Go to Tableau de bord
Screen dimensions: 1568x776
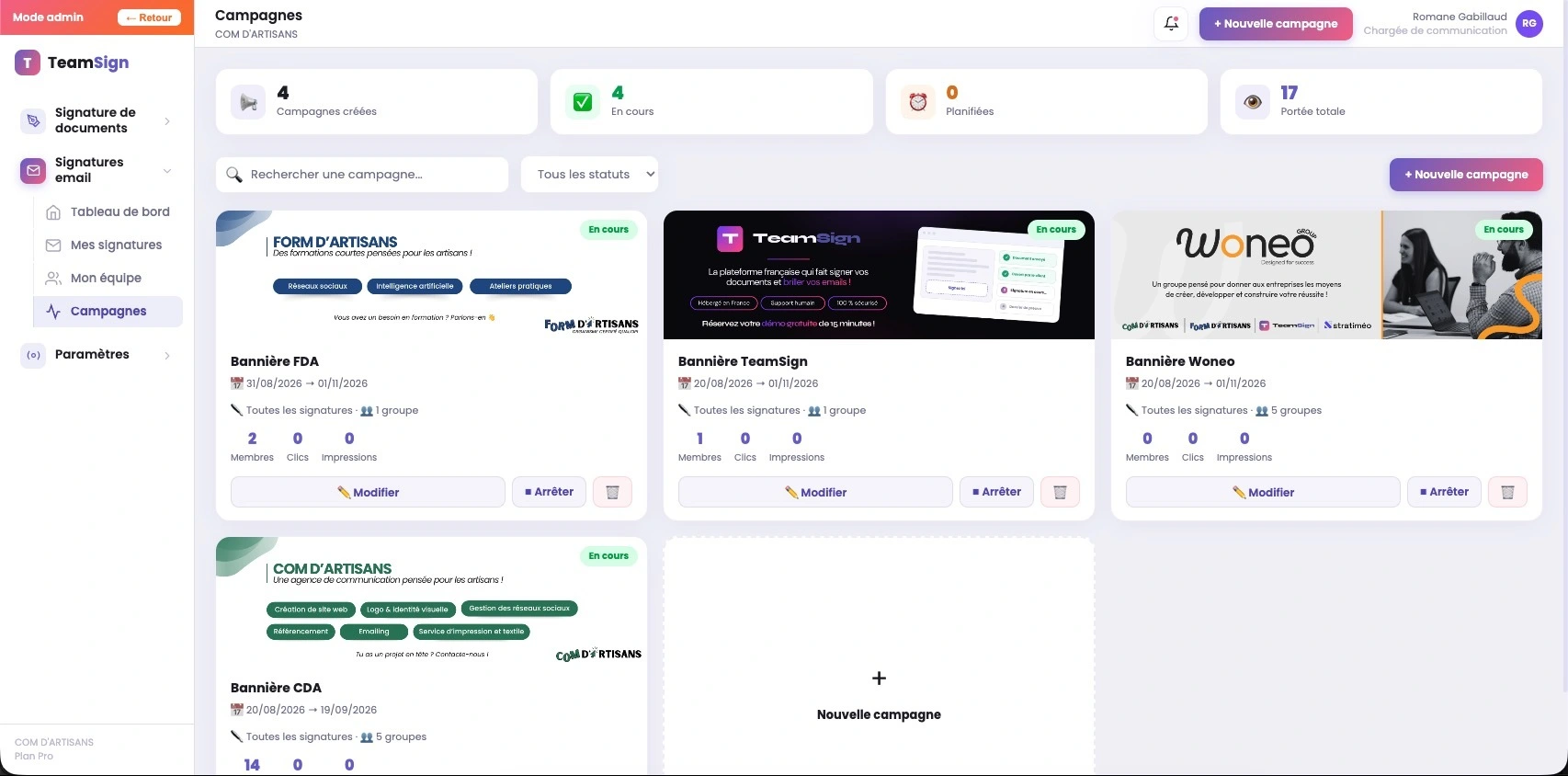pos(108,211)
